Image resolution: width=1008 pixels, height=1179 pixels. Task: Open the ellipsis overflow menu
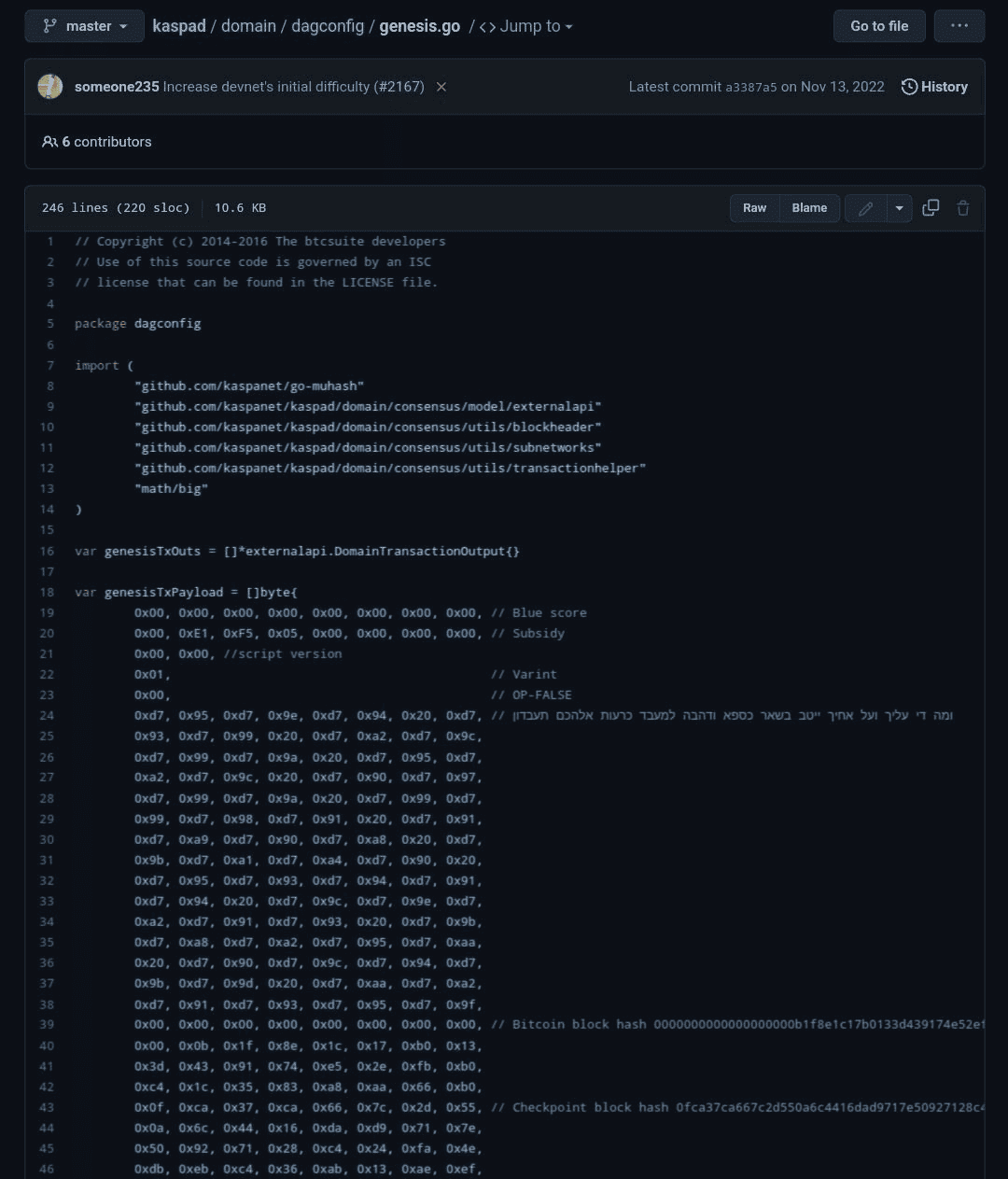[959, 25]
